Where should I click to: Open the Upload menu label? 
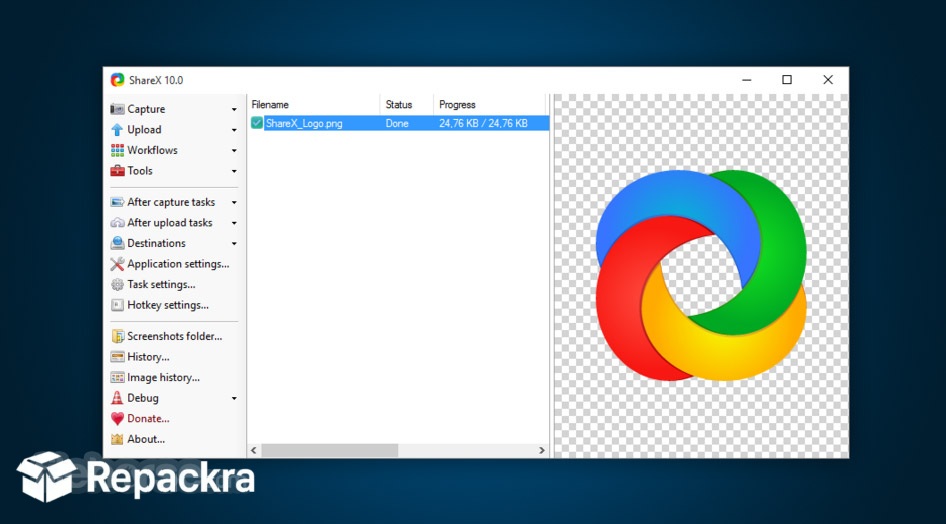tap(144, 130)
